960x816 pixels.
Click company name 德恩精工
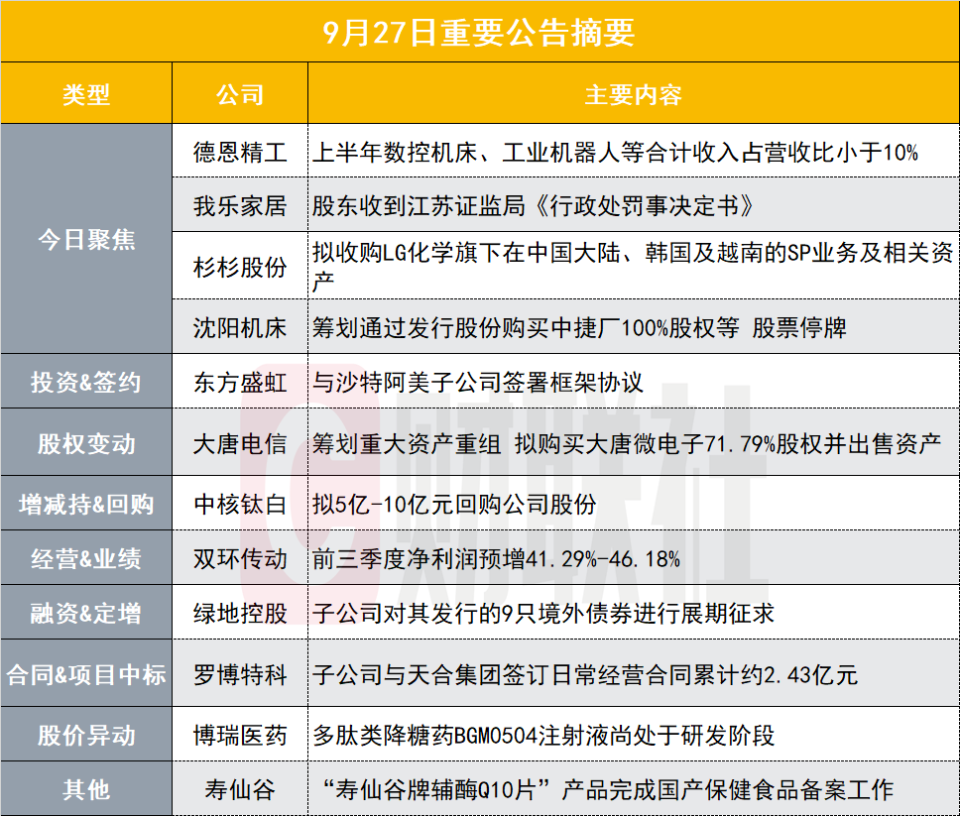[x=240, y=152]
